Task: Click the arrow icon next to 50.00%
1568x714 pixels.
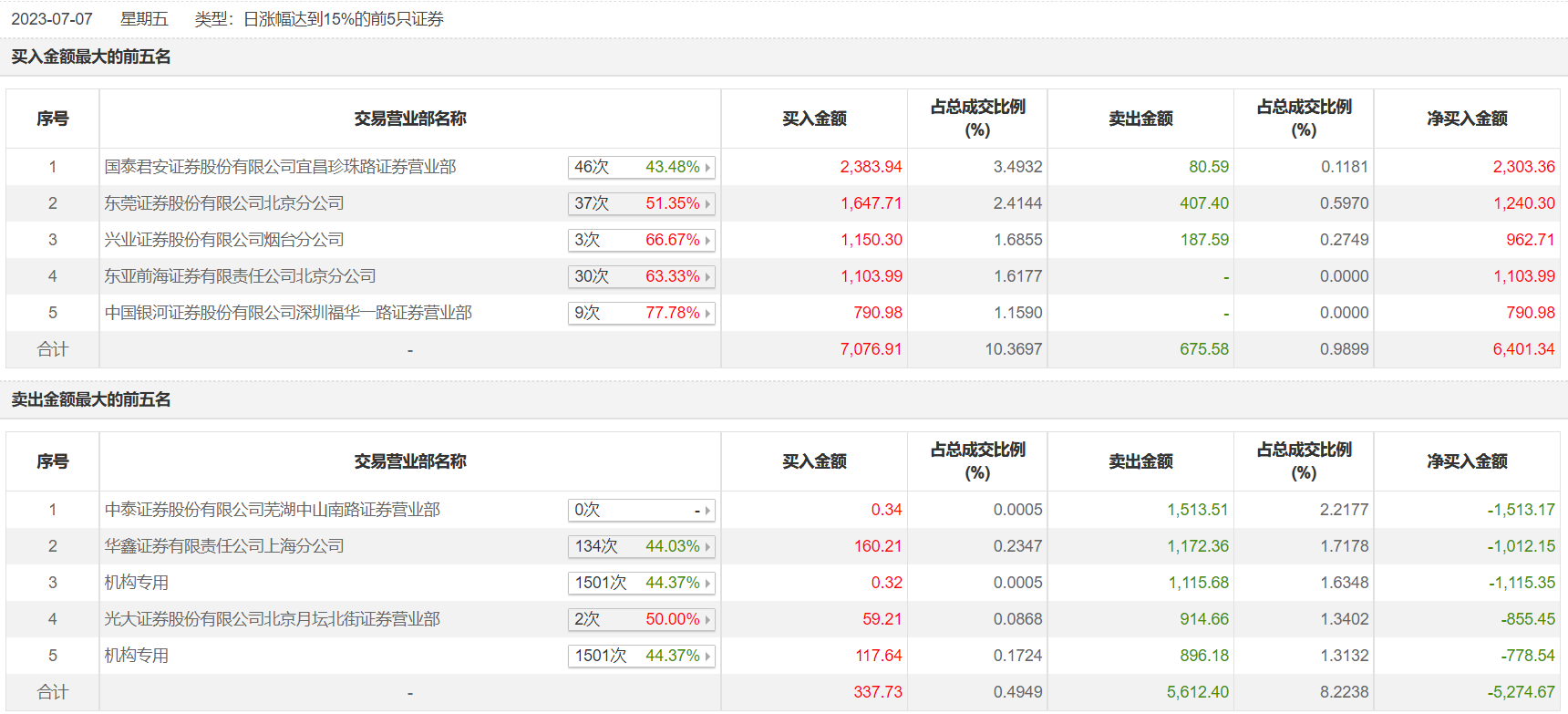Action: tap(707, 620)
